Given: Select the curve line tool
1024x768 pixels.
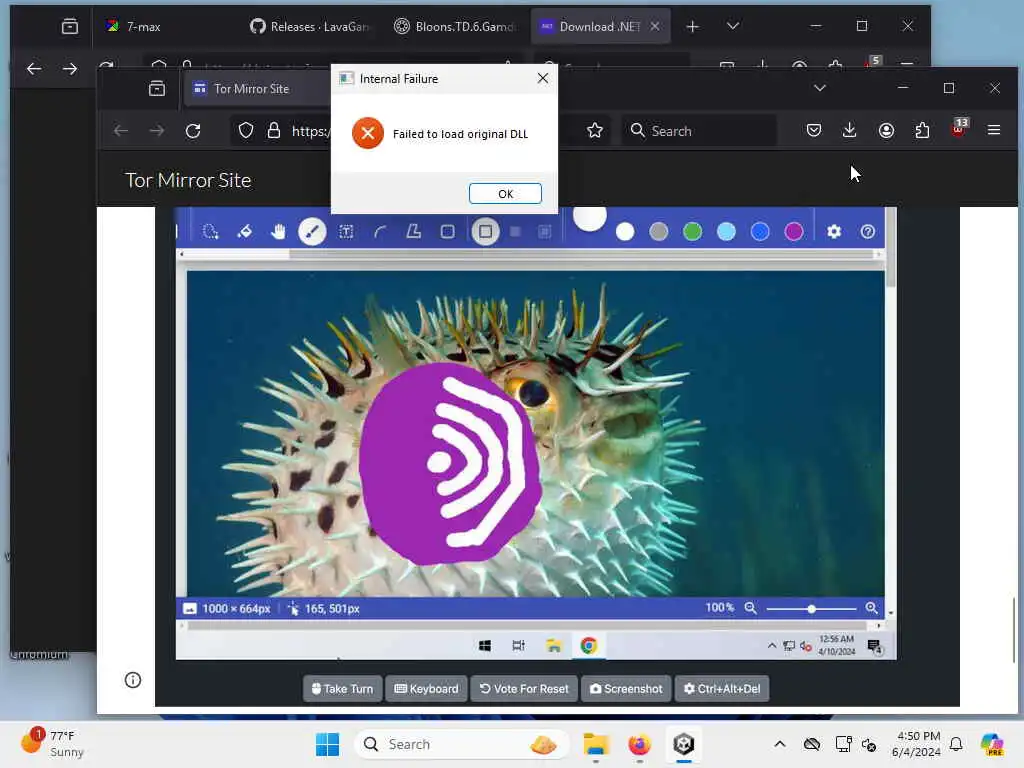Looking at the screenshot, I should point(380,231).
